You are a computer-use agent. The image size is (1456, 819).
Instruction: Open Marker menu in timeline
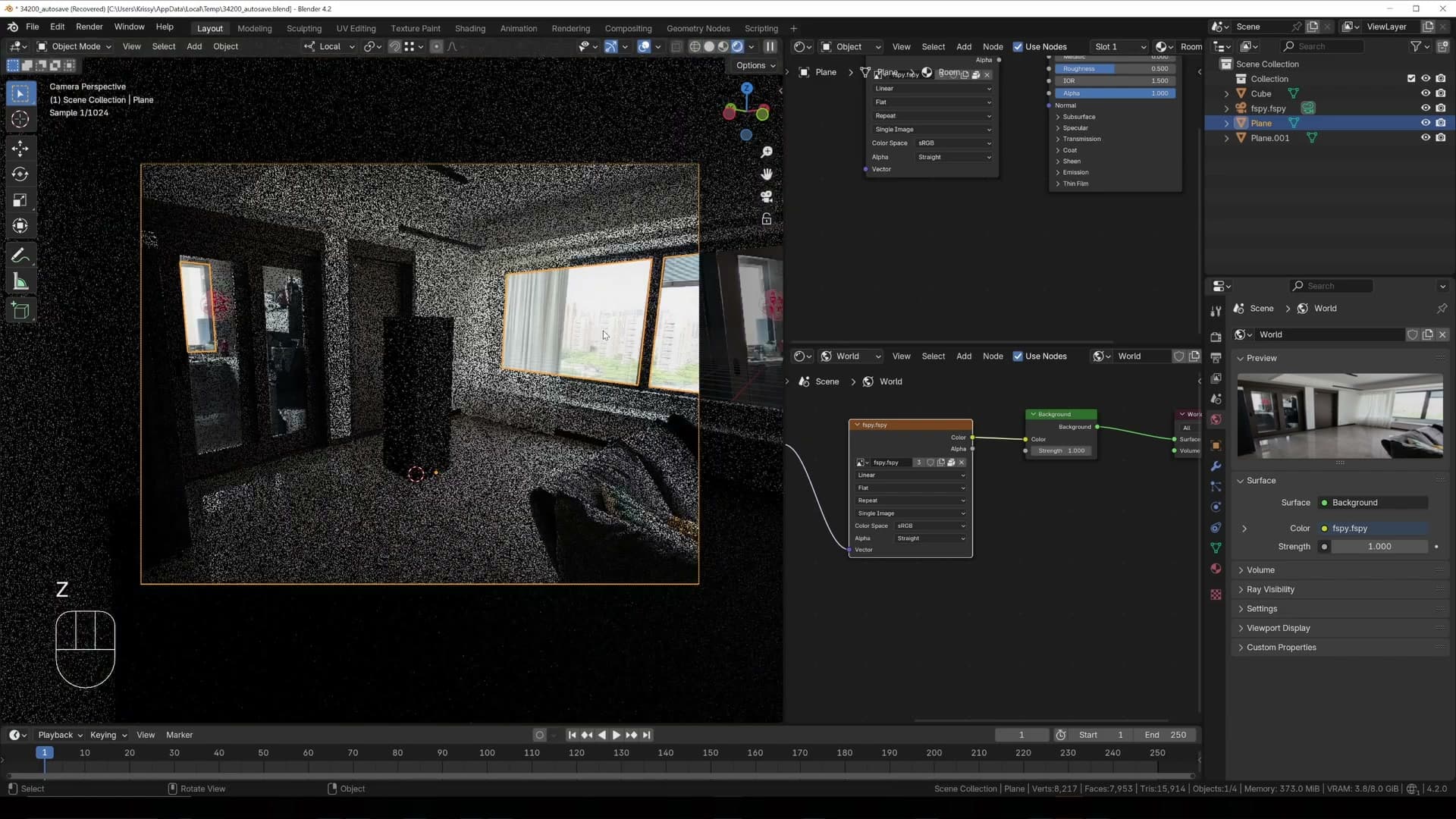[179, 735]
